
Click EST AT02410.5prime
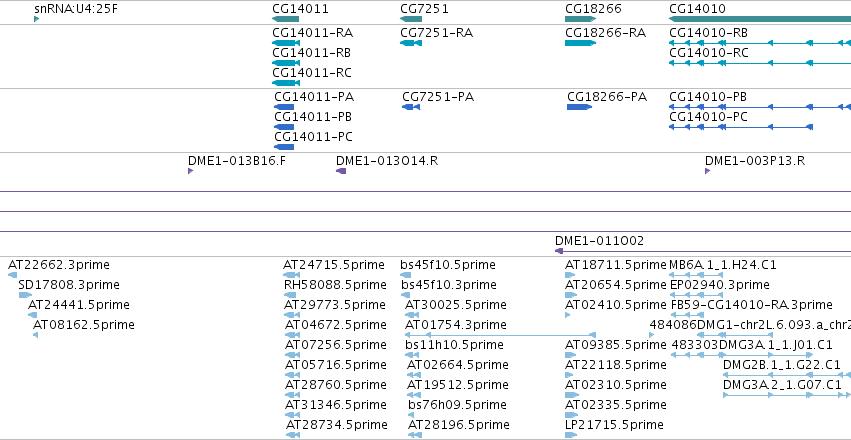(x=615, y=305)
